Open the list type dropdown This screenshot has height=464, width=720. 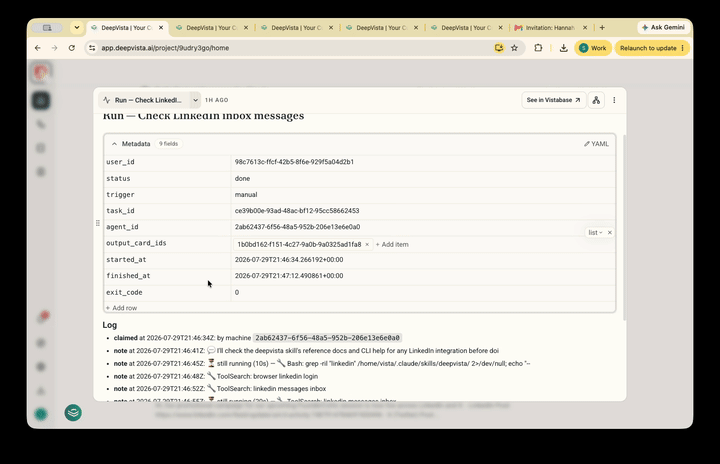[595, 232]
